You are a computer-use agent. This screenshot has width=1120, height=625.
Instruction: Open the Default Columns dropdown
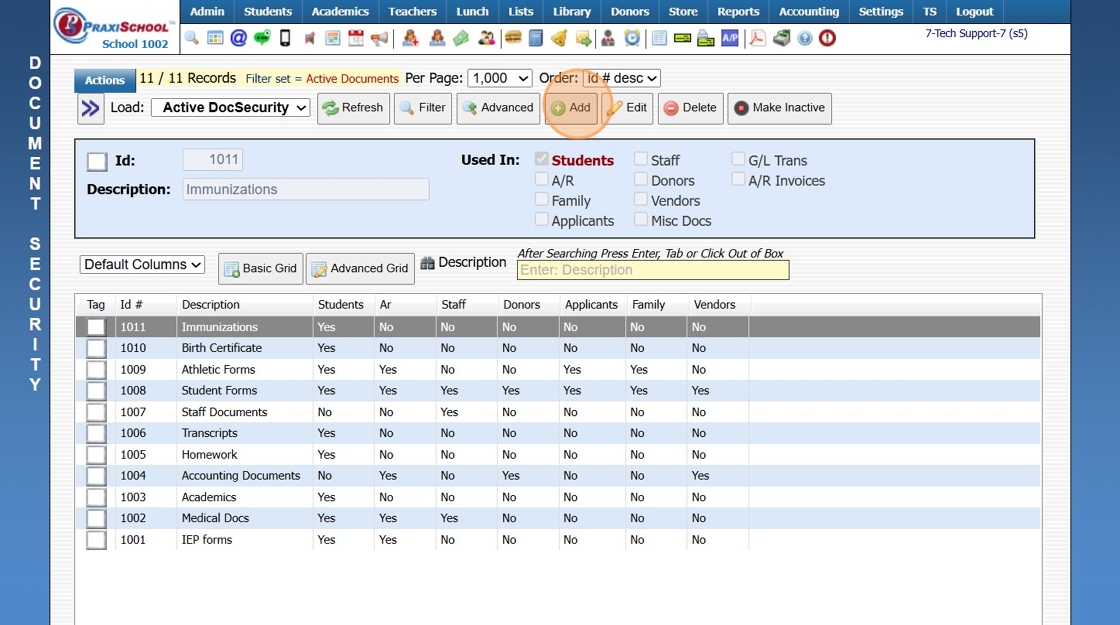[x=142, y=265]
